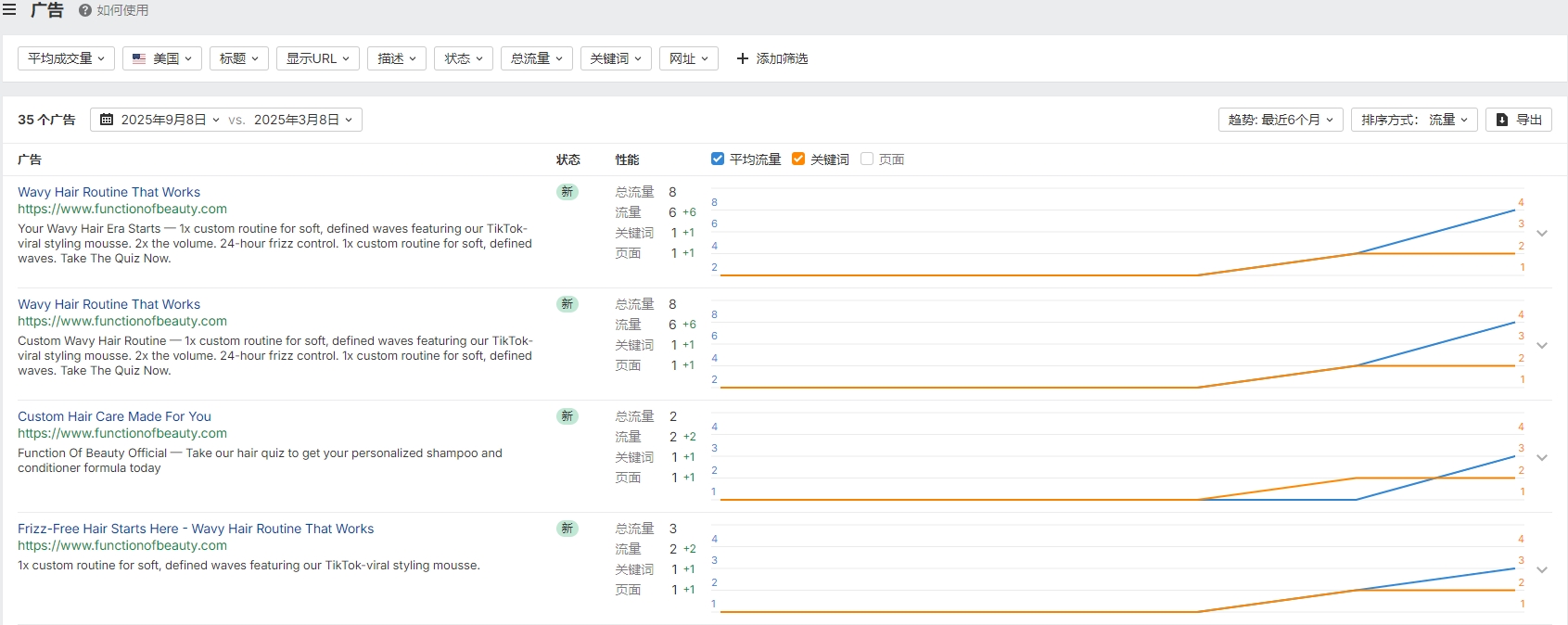Expand the Frizz-Free Hair Starts Here row
1568x625 pixels.
[1542, 570]
